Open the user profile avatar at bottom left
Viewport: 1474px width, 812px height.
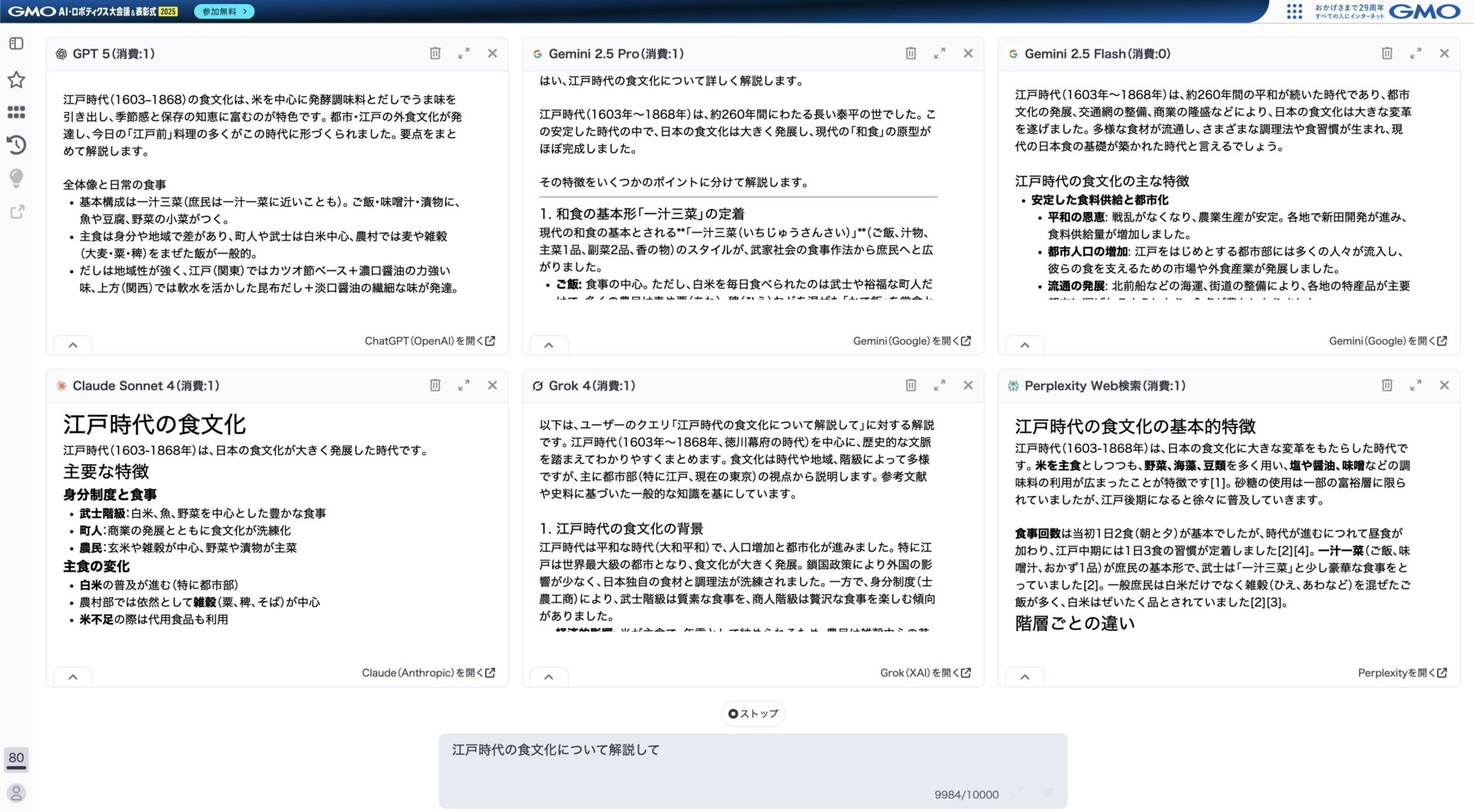16,794
